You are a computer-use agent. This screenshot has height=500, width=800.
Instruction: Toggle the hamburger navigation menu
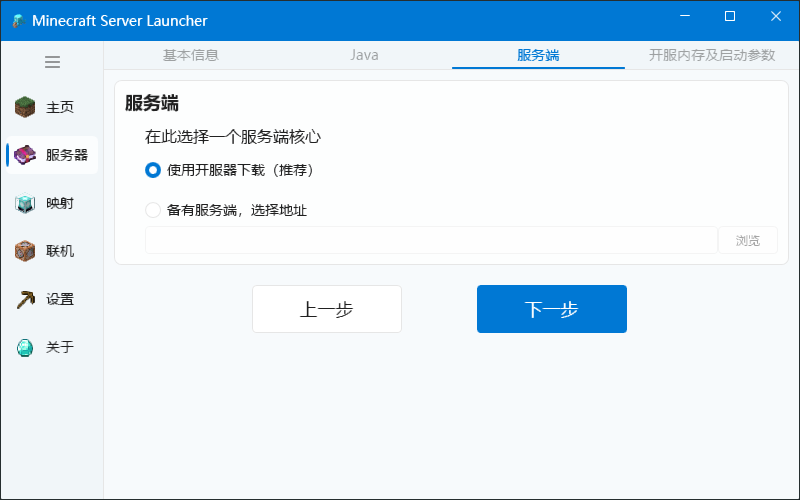click(52, 62)
